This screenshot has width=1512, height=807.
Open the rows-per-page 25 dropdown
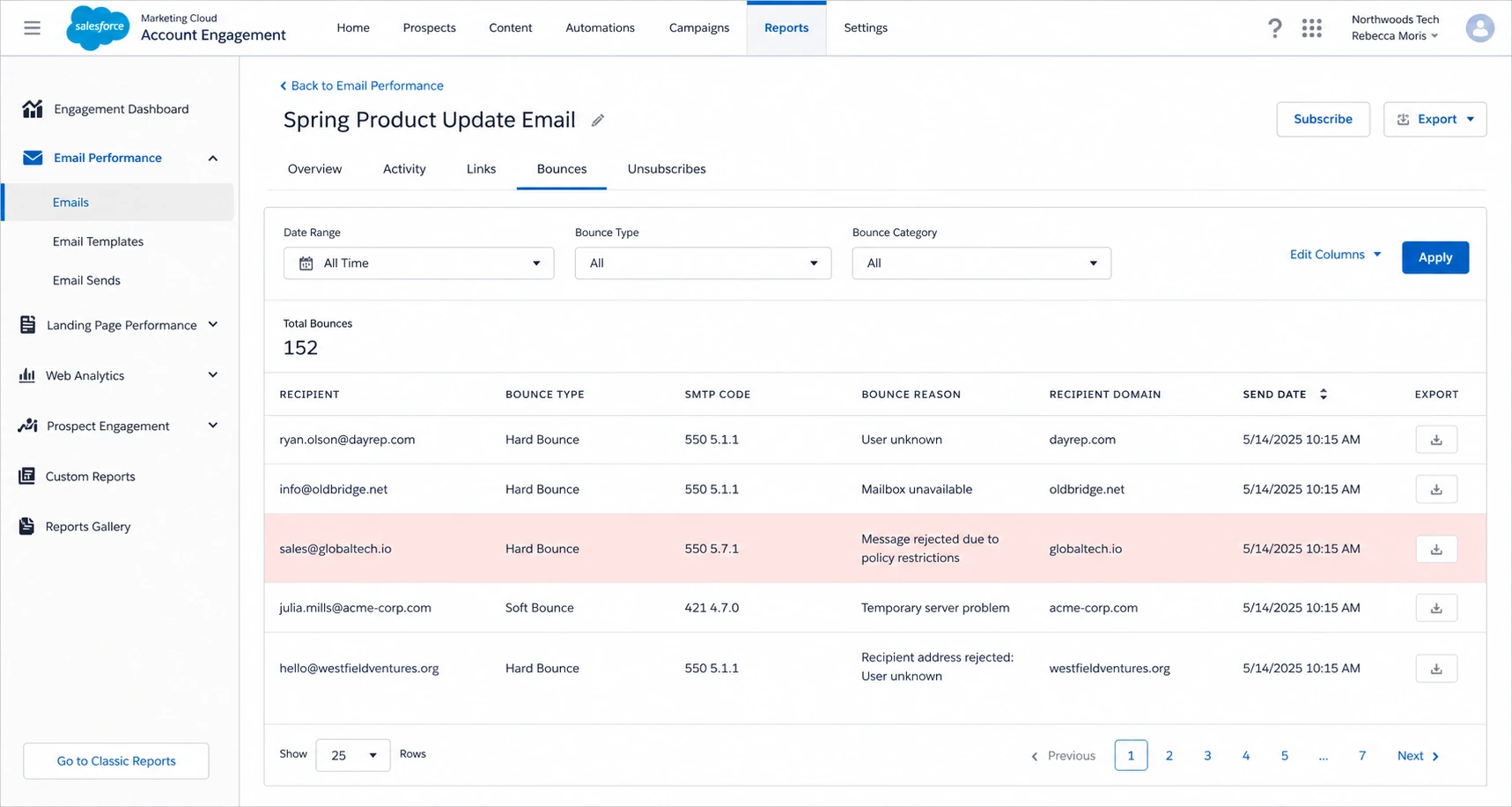[x=352, y=755]
